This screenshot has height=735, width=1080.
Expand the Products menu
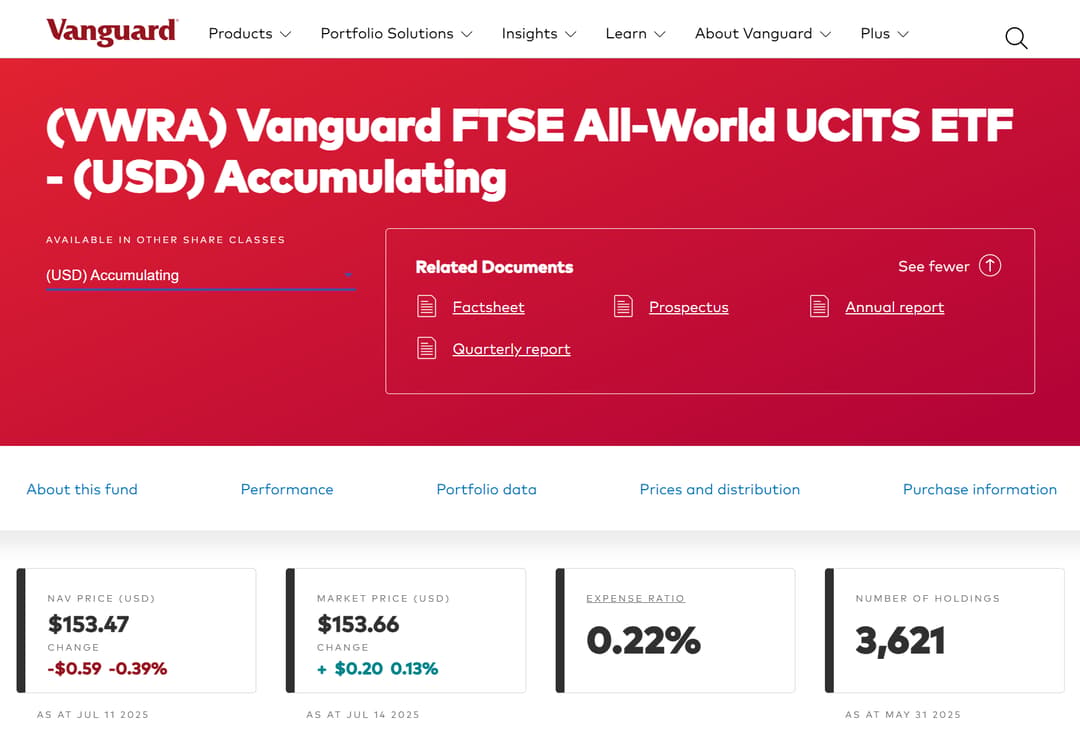pyautogui.click(x=250, y=34)
